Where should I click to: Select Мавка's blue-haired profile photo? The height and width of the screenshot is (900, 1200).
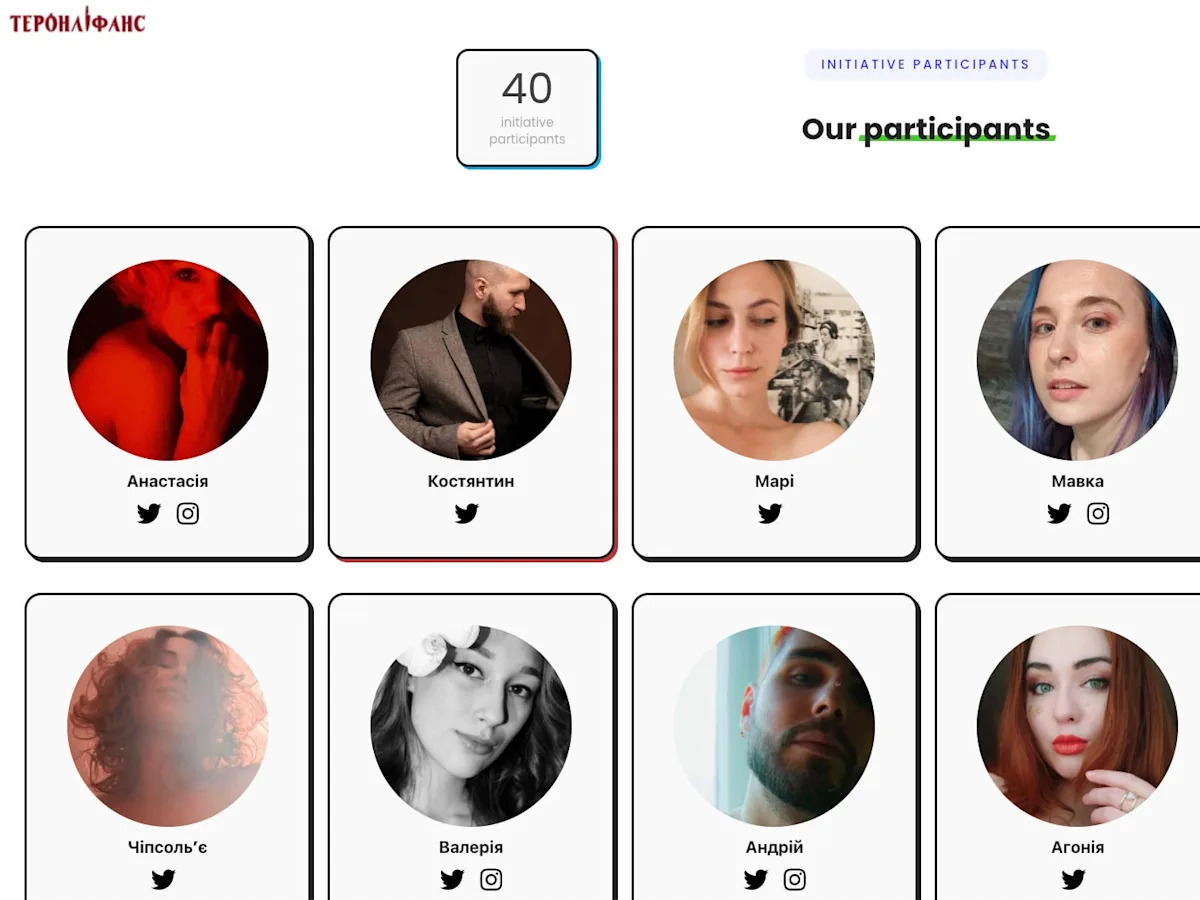point(1077,360)
